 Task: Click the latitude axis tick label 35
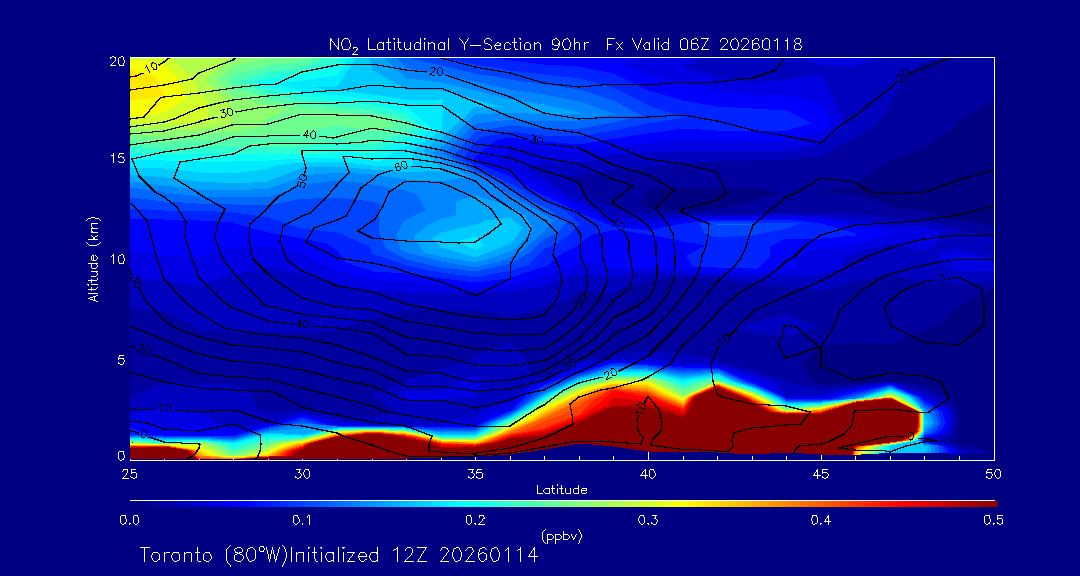coord(475,475)
